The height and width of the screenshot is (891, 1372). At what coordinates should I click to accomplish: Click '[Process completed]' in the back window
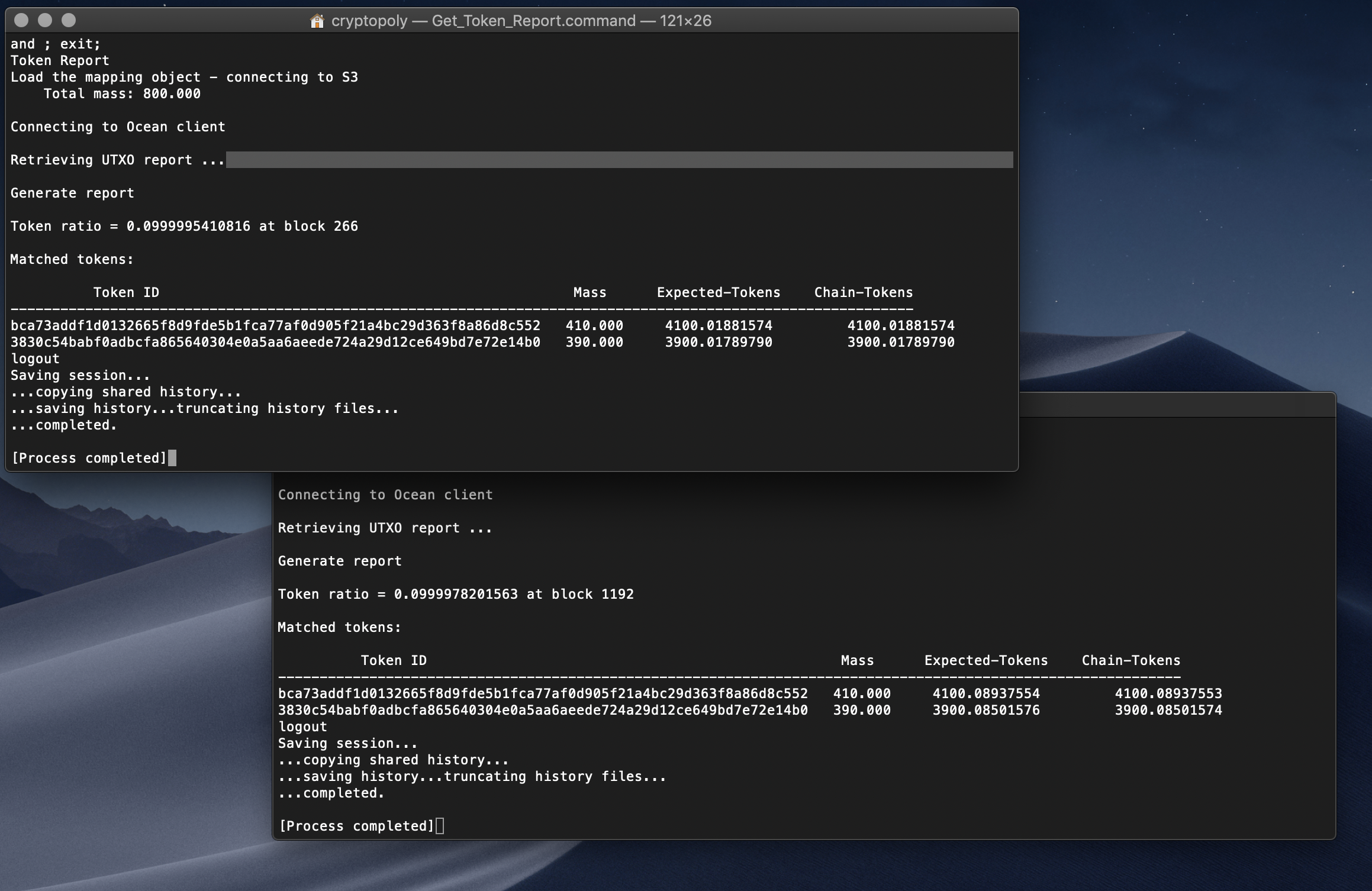coord(357,826)
